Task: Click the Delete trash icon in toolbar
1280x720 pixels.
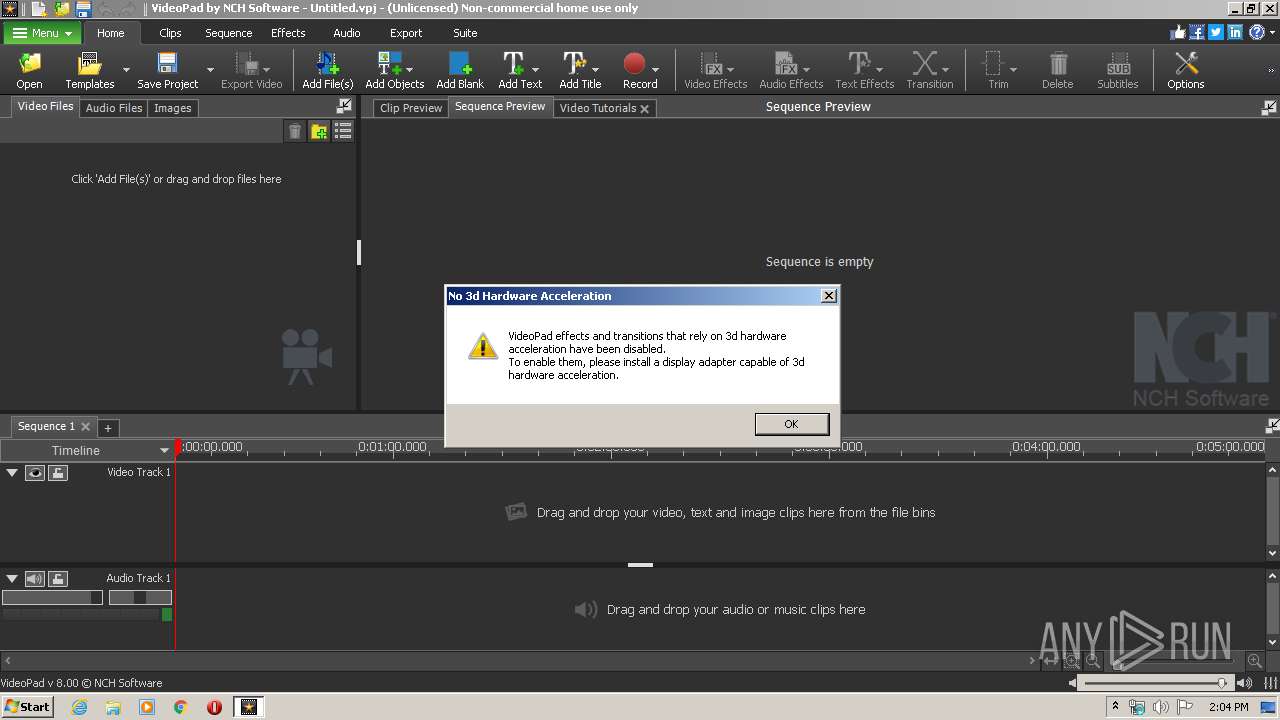Action: tap(1057, 65)
